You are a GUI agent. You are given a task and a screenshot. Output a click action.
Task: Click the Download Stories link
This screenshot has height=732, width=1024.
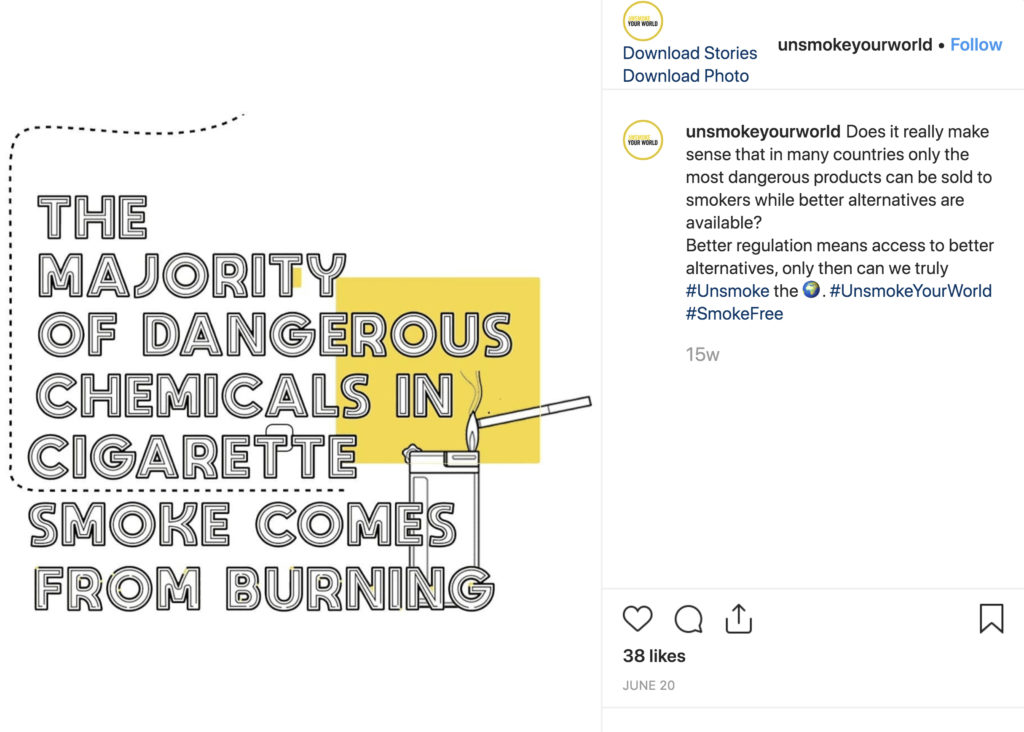pyautogui.click(x=690, y=53)
